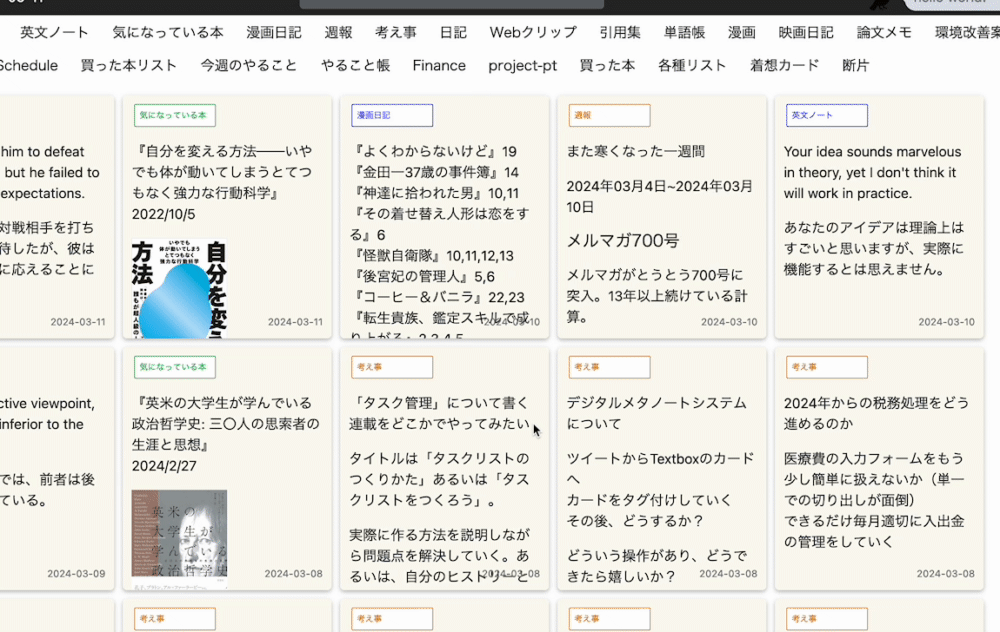Open the 漫画日記 category in the navigation
Screen dimensions: 1000x632
[x=272, y=32]
